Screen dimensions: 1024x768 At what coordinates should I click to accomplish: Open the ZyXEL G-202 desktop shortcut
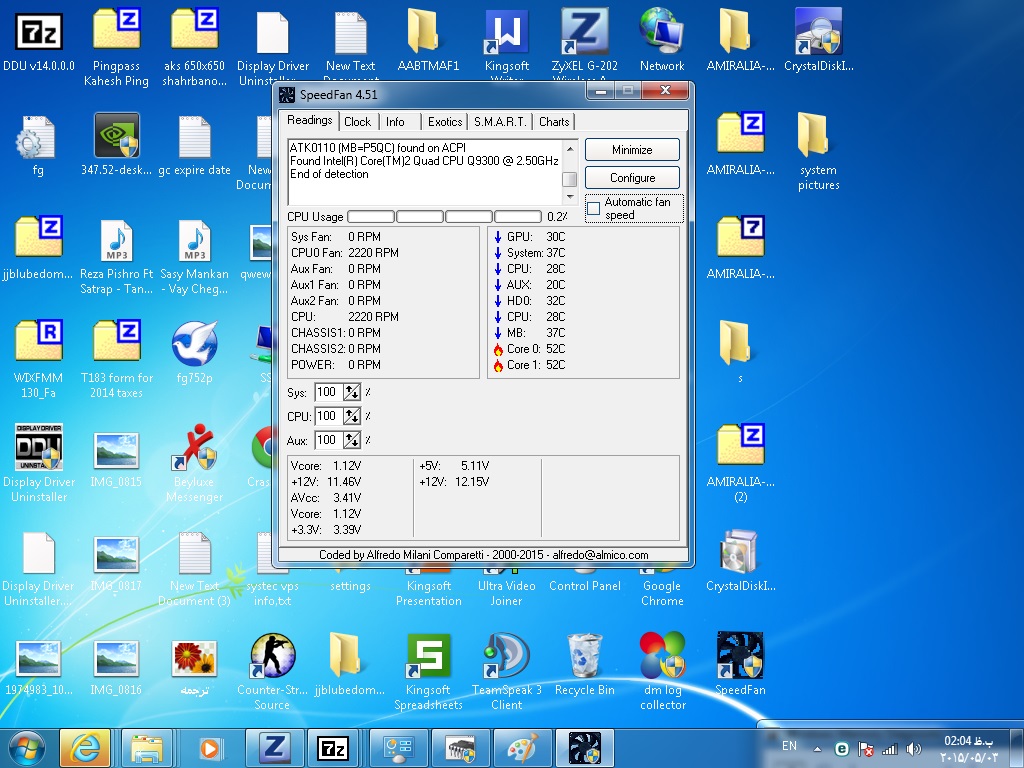[584, 31]
